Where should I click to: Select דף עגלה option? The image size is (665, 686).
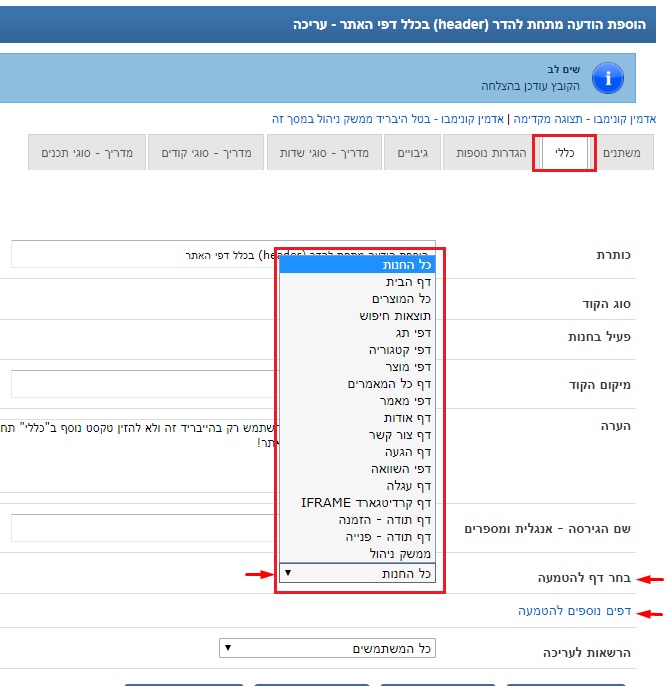pyautogui.click(x=357, y=486)
